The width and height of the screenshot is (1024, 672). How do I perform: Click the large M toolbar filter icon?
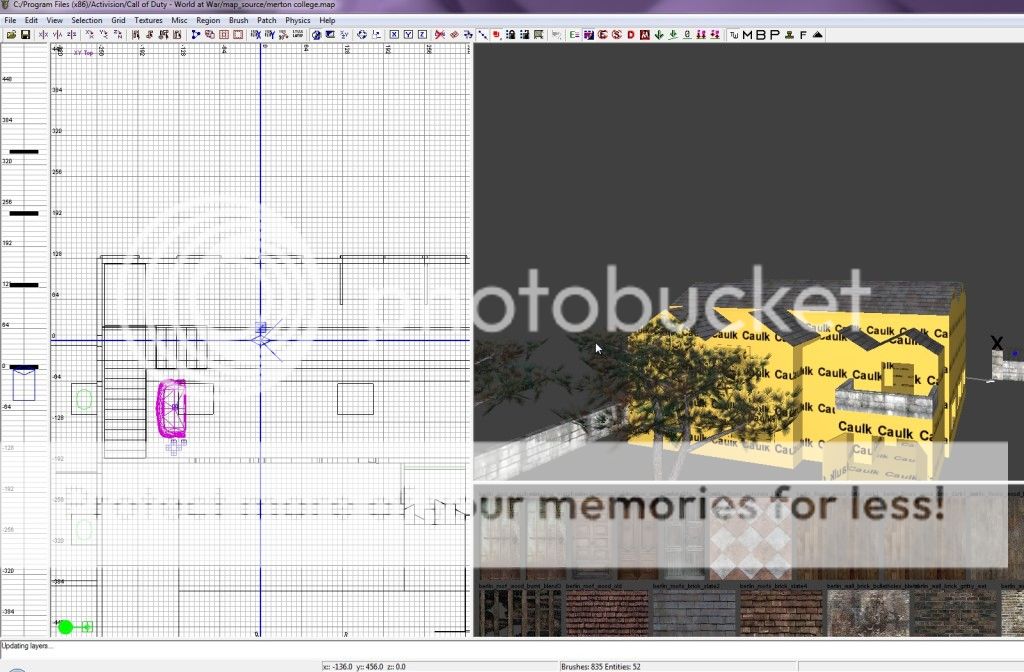(x=749, y=35)
